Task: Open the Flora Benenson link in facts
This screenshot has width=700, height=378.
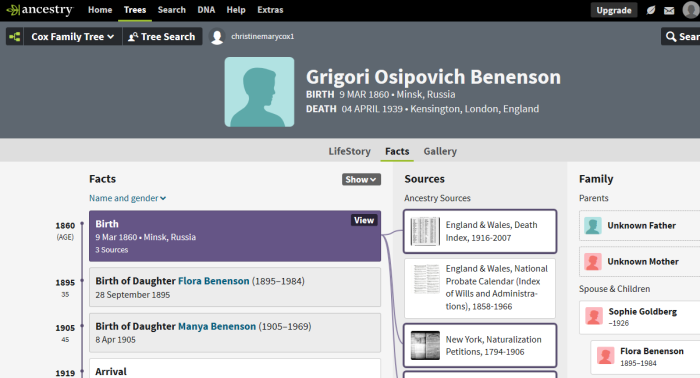Action: point(213,281)
